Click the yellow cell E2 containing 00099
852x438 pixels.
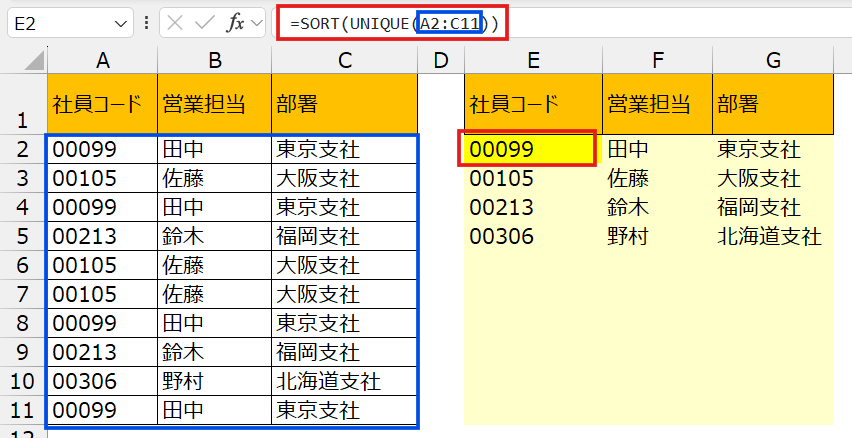tap(532, 150)
